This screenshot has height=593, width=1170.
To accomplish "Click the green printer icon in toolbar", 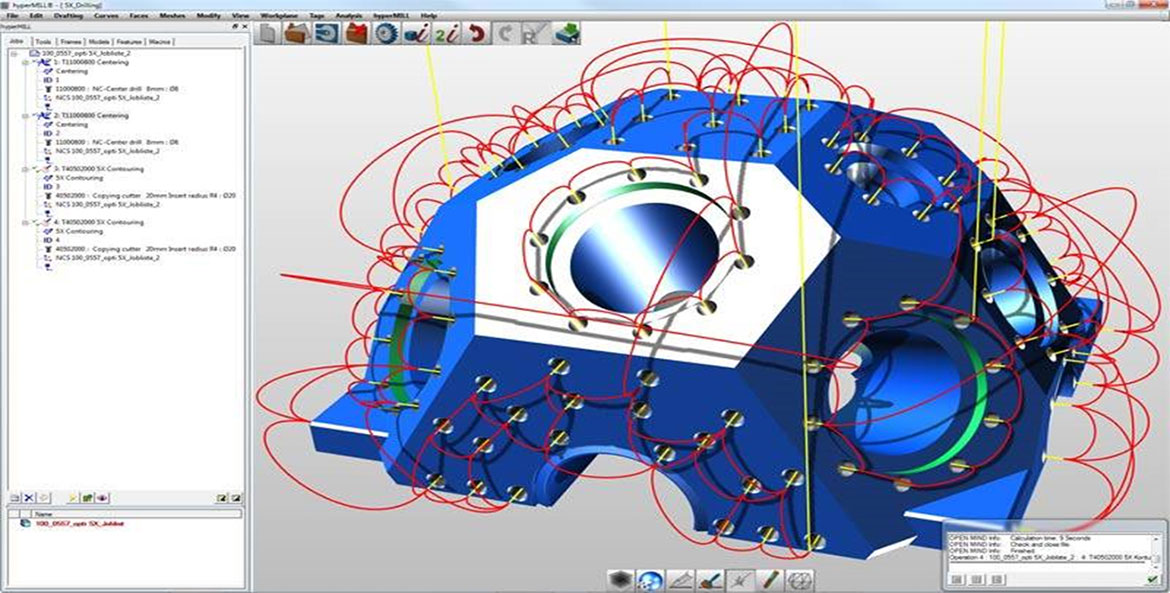I will (x=567, y=33).
